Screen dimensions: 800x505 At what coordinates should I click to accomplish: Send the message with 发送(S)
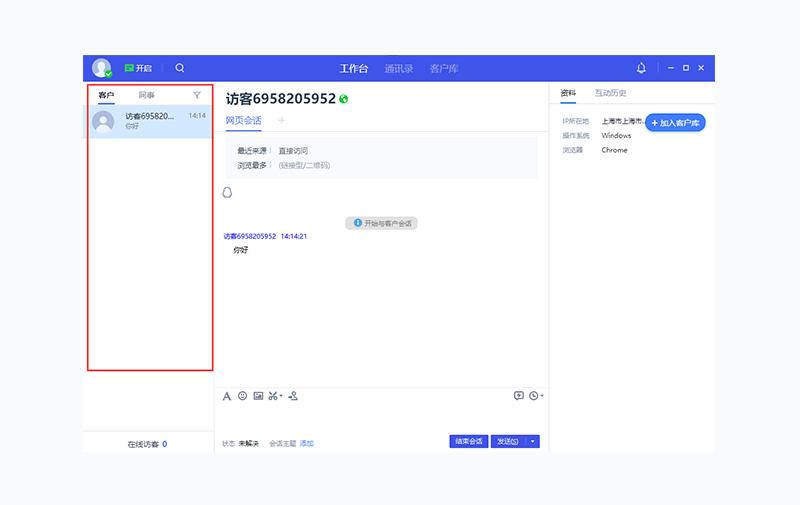tap(508, 441)
